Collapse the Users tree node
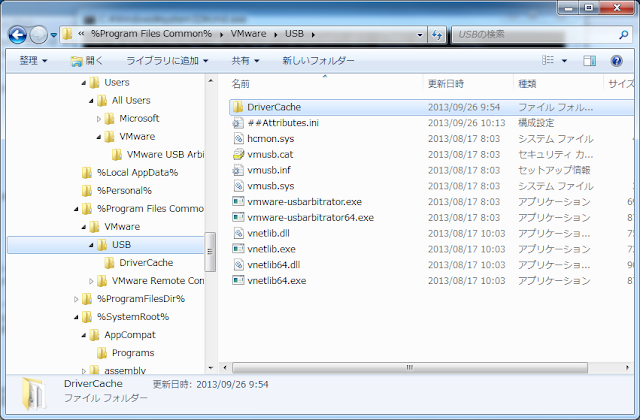Screen dimensions: 640x420 [84, 83]
